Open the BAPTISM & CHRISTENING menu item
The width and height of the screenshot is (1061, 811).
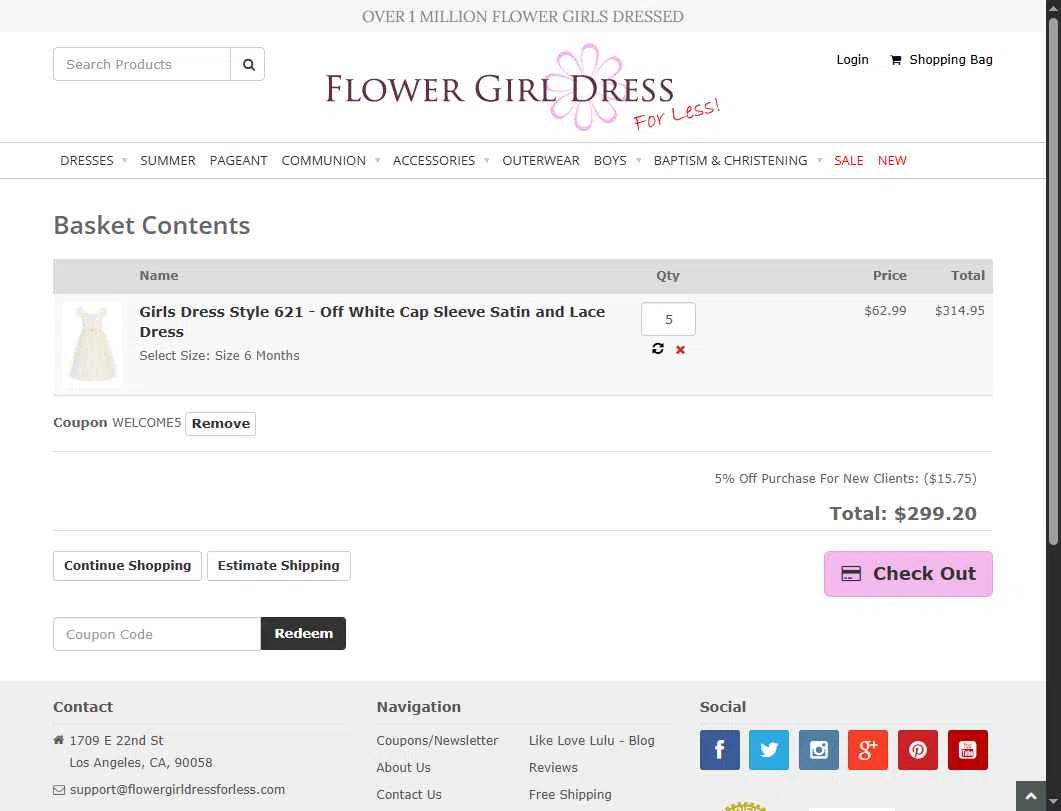tap(730, 161)
